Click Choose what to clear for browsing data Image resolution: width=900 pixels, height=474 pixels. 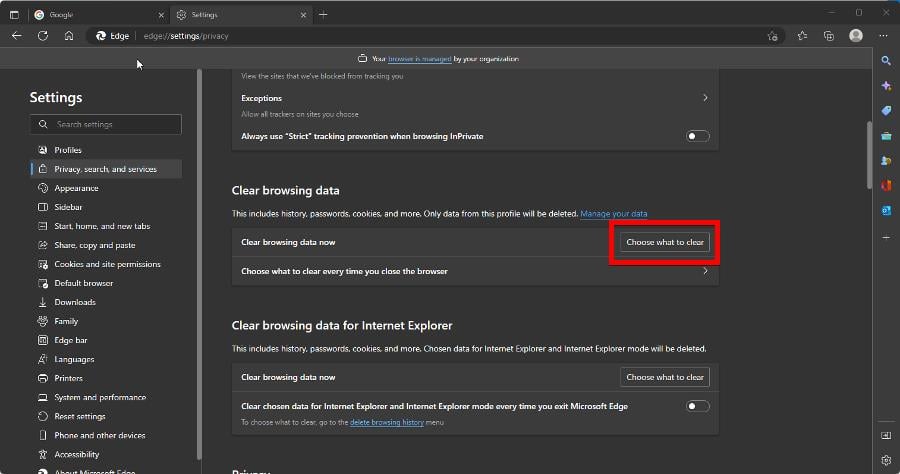665,242
